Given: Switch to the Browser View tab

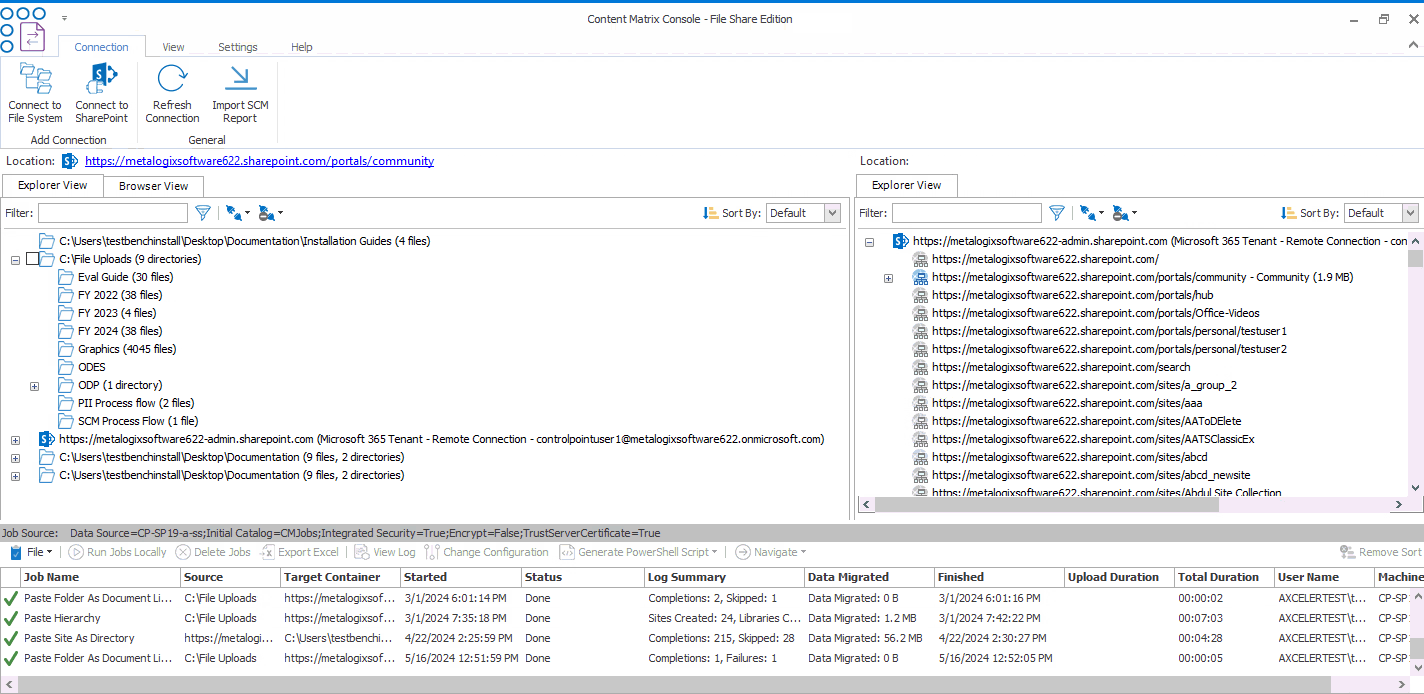Looking at the screenshot, I should point(152,186).
